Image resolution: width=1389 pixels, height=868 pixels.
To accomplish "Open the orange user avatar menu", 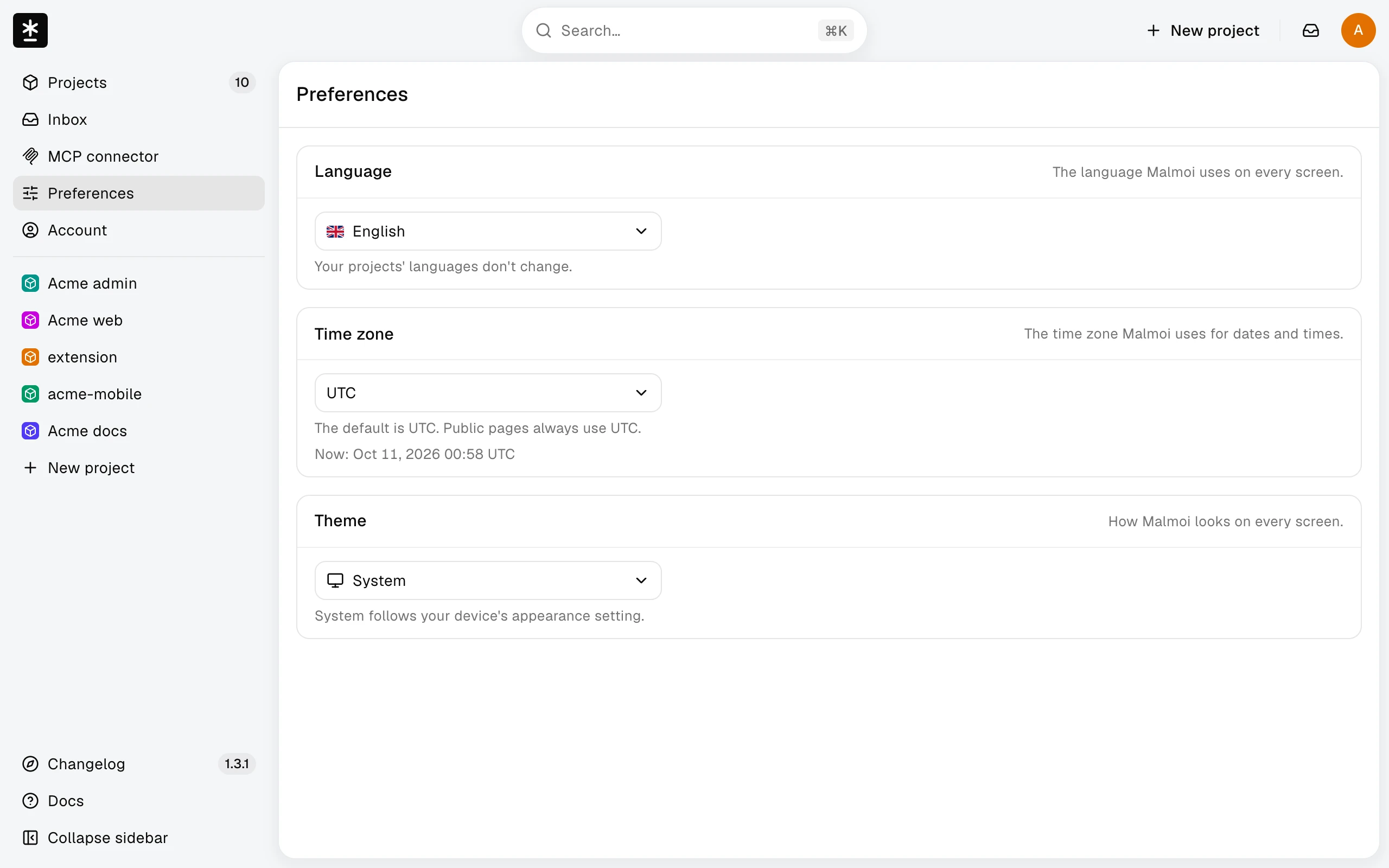I will [1358, 30].
